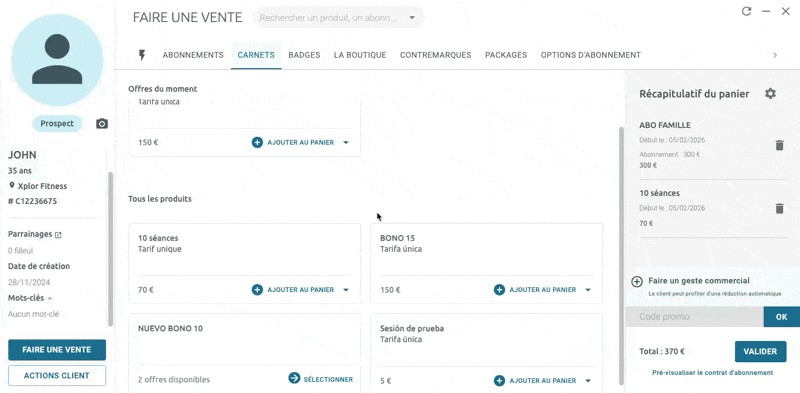This screenshot has width=800, height=393.
Task: Click the Prospect status badge
Action: (57, 124)
